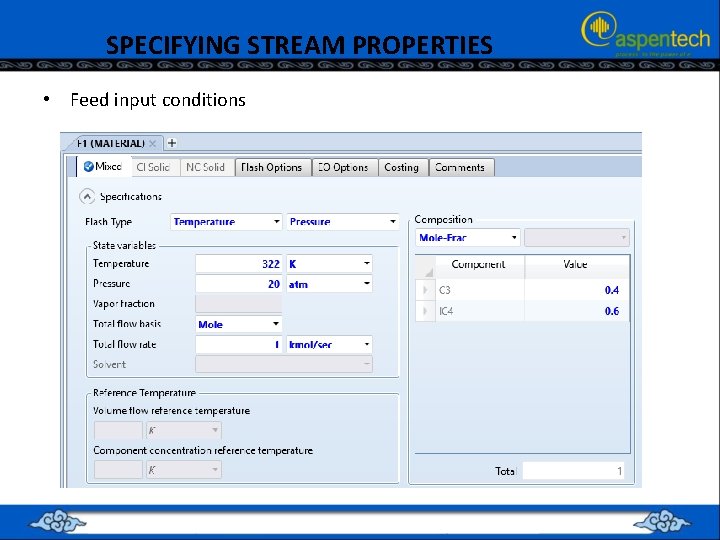Click the Temperature value field 322

pos(239,264)
